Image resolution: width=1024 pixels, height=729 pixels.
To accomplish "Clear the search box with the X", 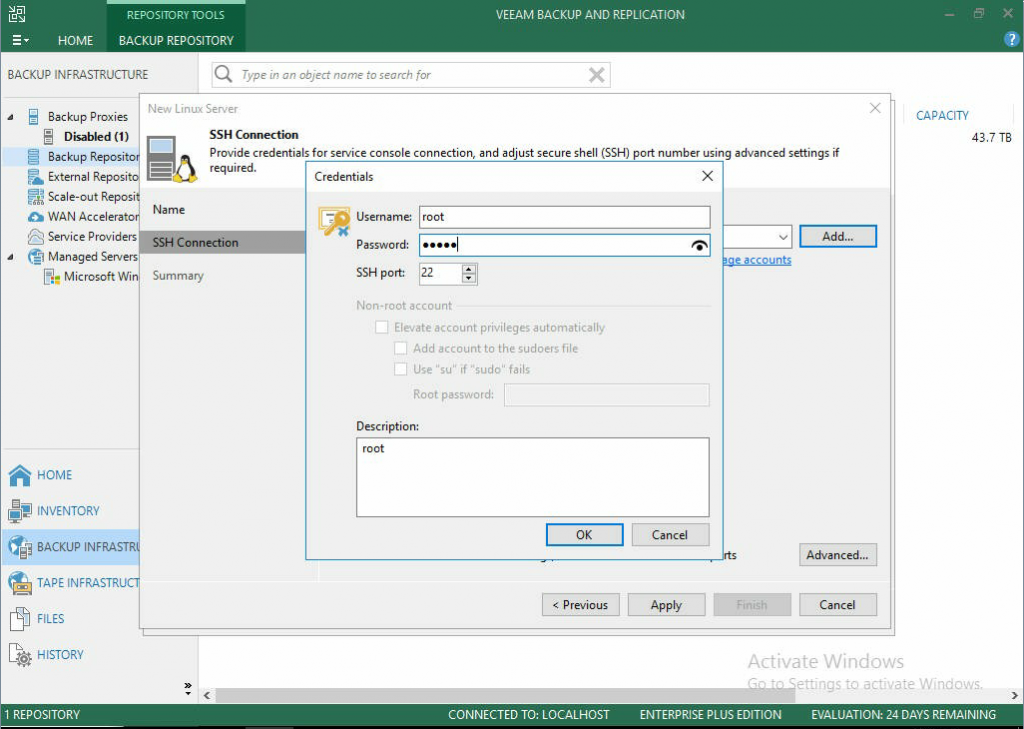I will 596,74.
